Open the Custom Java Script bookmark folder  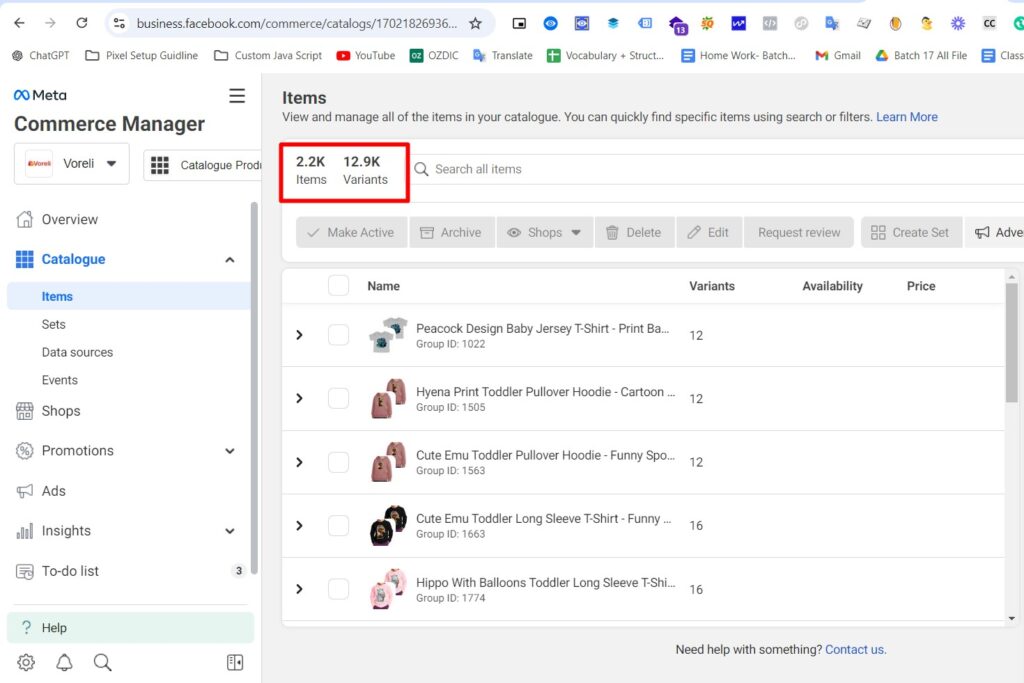click(x=268, y=56)
